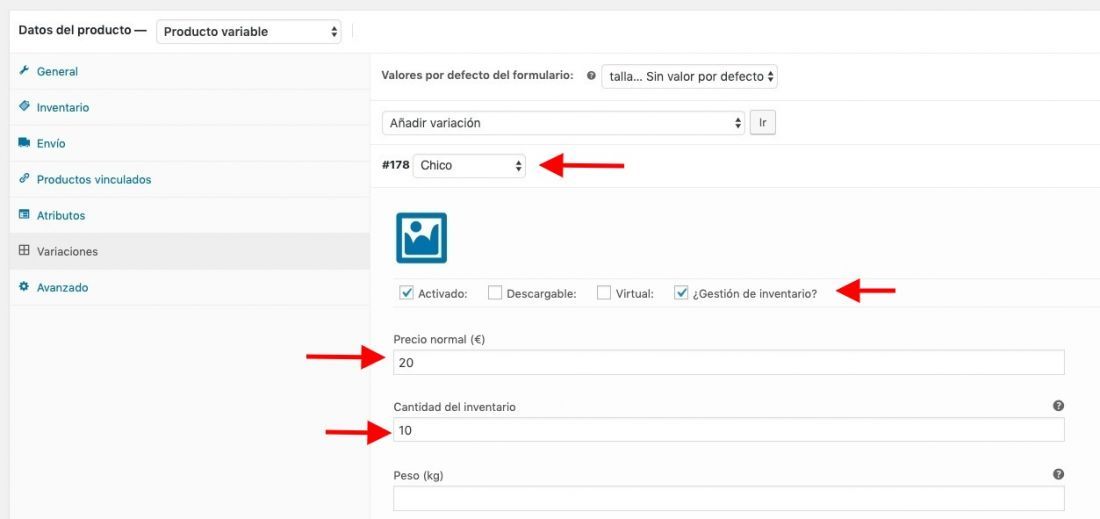Click the Peso (kg) input field

(729, 499)
